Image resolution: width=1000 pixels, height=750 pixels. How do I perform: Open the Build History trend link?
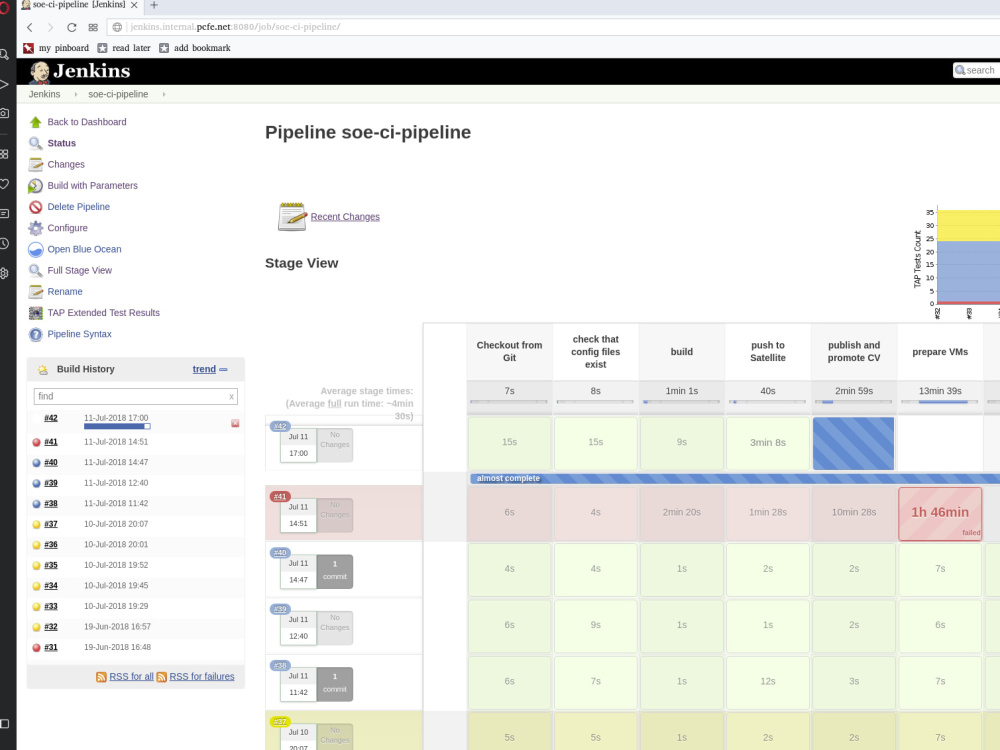click(204, 369)
